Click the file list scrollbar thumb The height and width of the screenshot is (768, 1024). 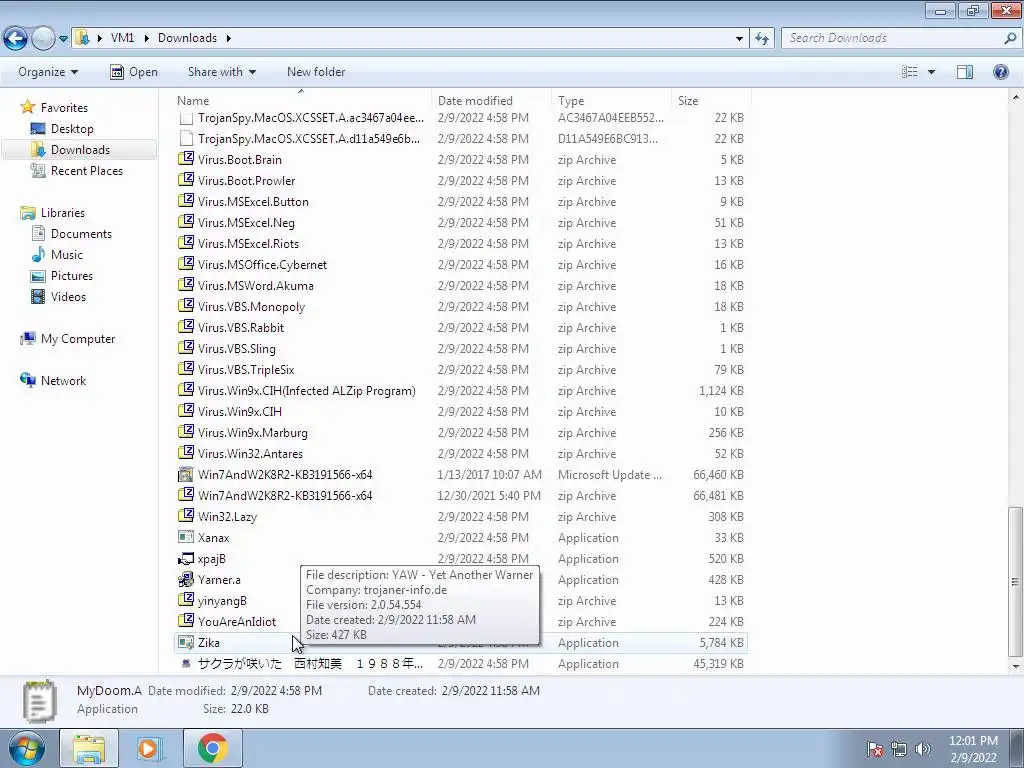[x=1014, y=581]
